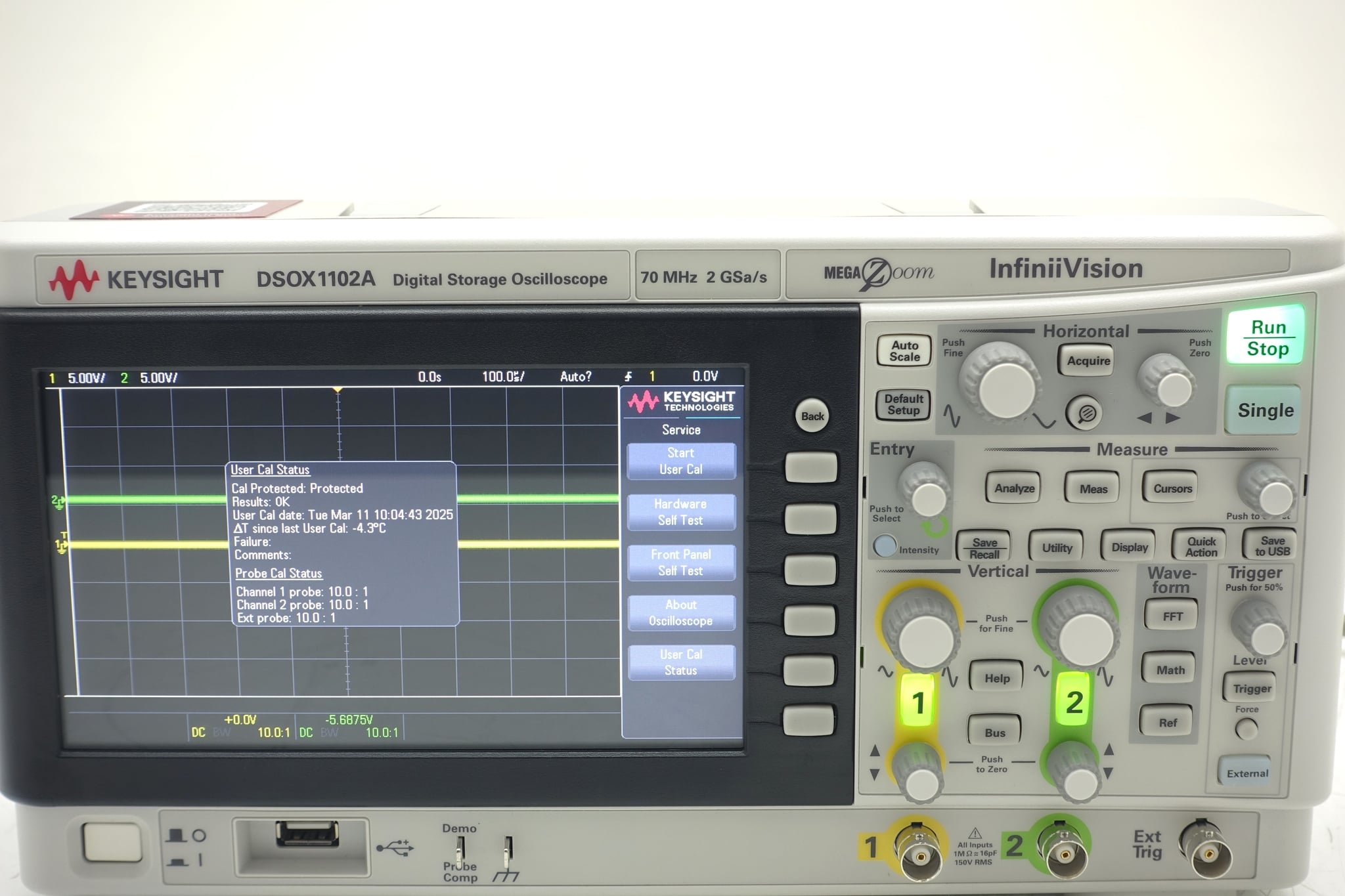The width and height of the screenshot is (1345, 896).
Task: Click softkey beside Start User Cal
Action: [811, 467]
